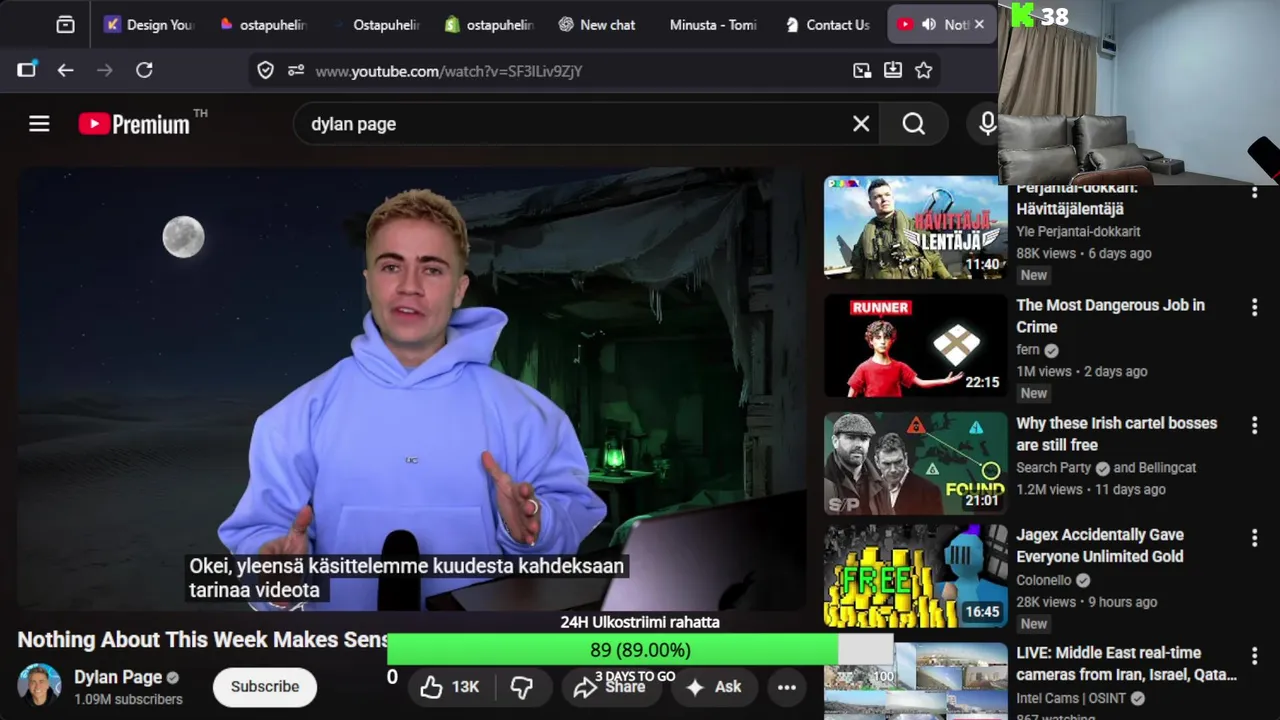Switch to the New chat tab
Viewport: 1280px width, 720px height.
pyautogui.click(x=597, y=25)
